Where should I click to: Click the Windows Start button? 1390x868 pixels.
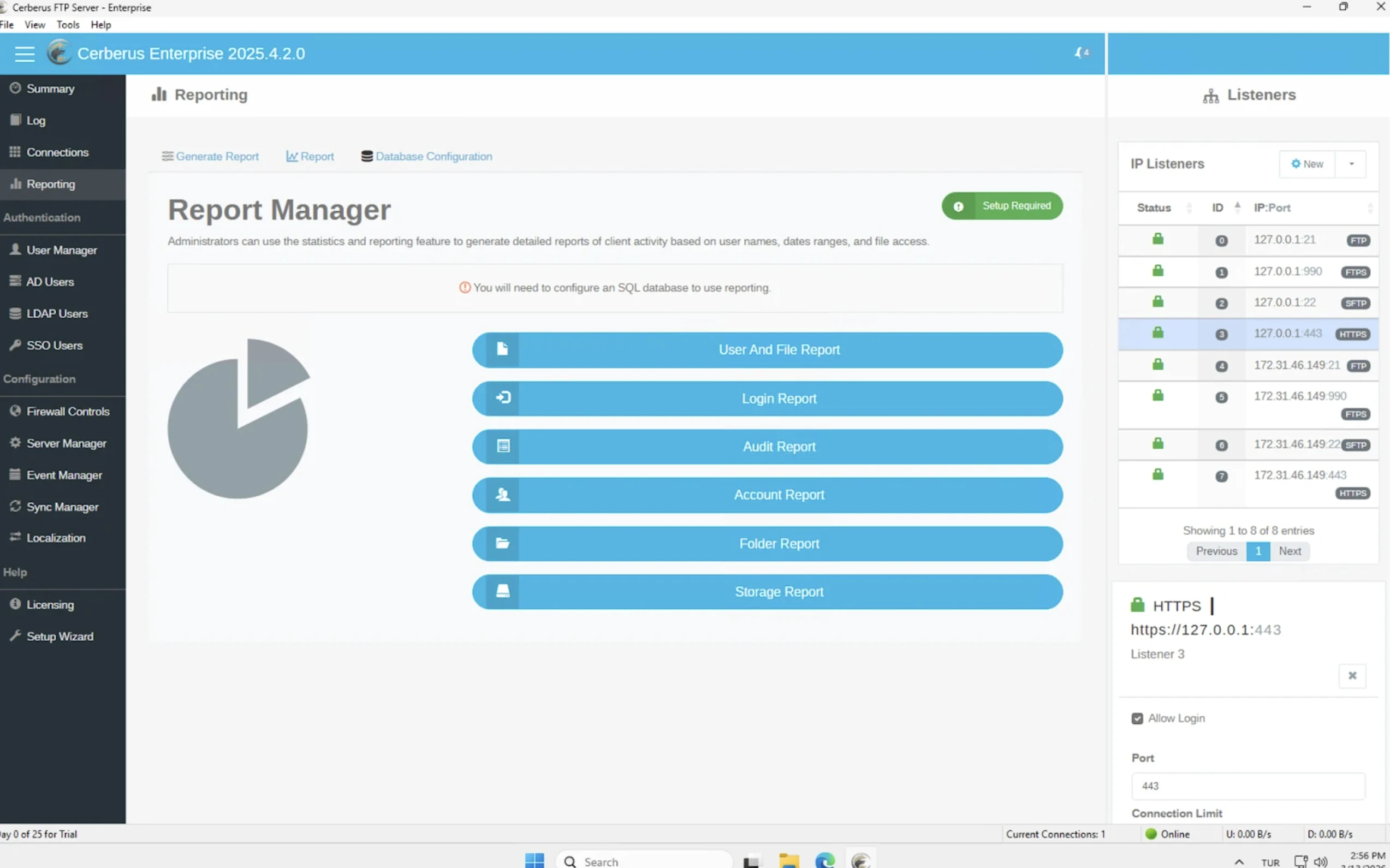[x=534, y=860]
